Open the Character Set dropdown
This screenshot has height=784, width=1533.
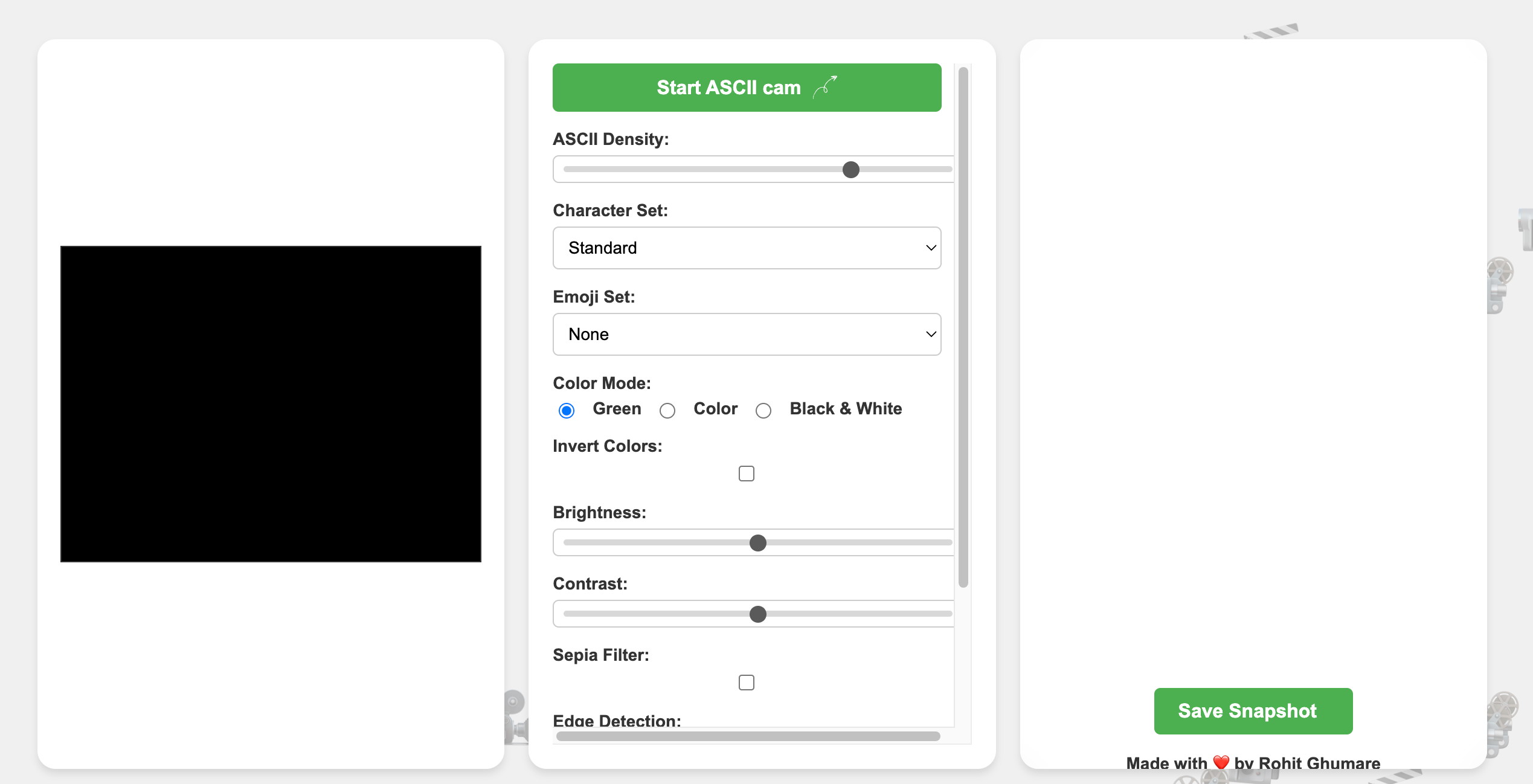[x=747, y=248]
